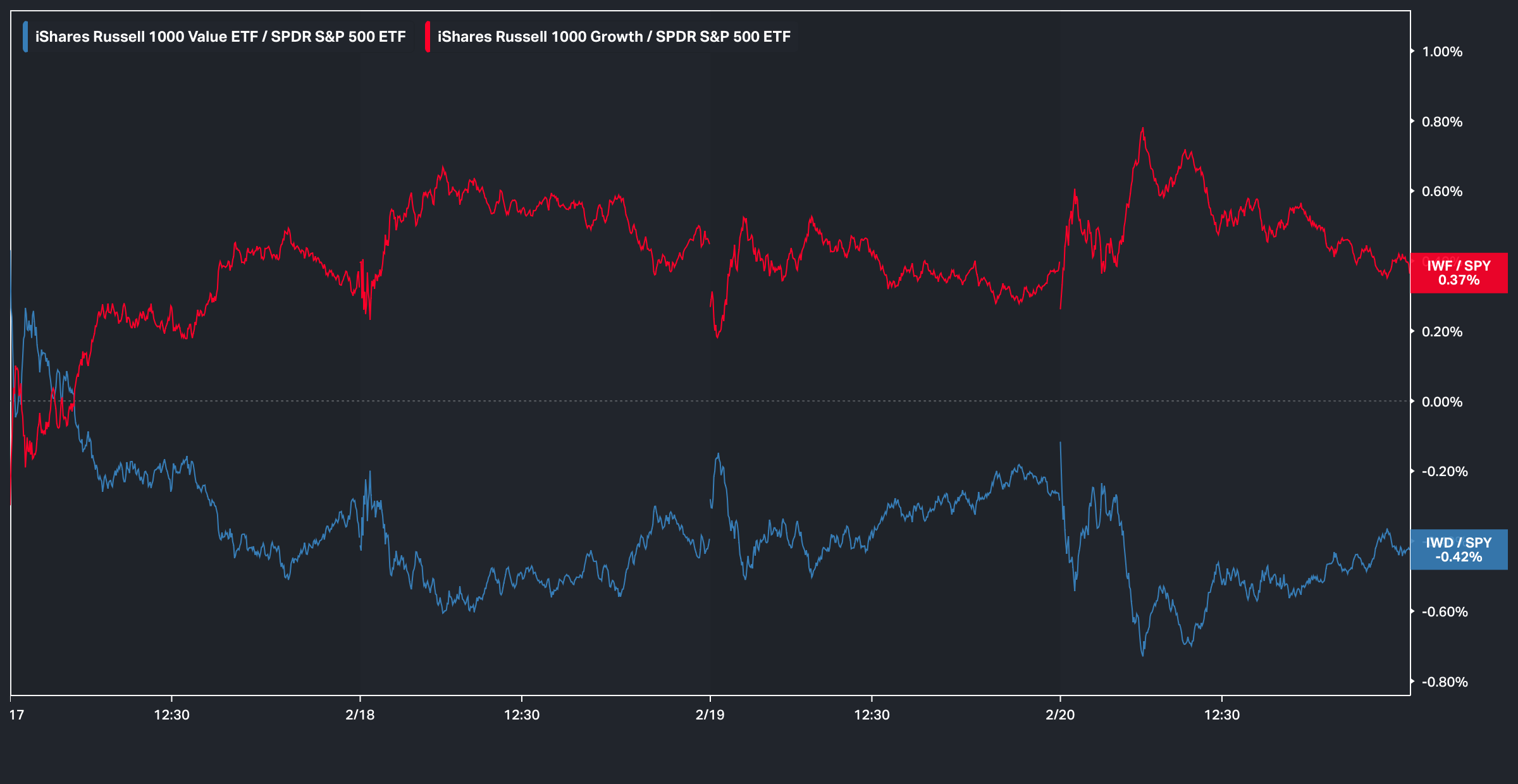This screenshot has width=1518, height=784.
Task: Click the 2/20 date marker on the time axis
Action: pos(1060,715)
